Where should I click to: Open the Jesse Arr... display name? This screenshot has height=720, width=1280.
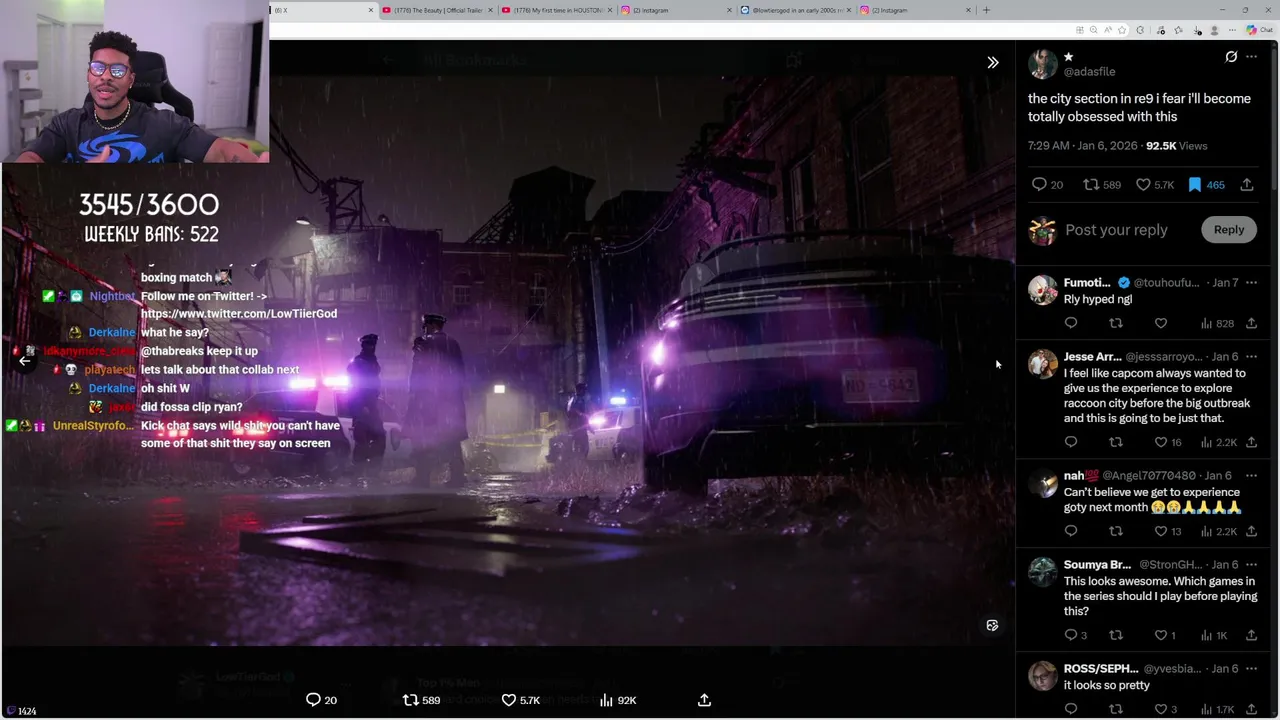(1092, 357)
